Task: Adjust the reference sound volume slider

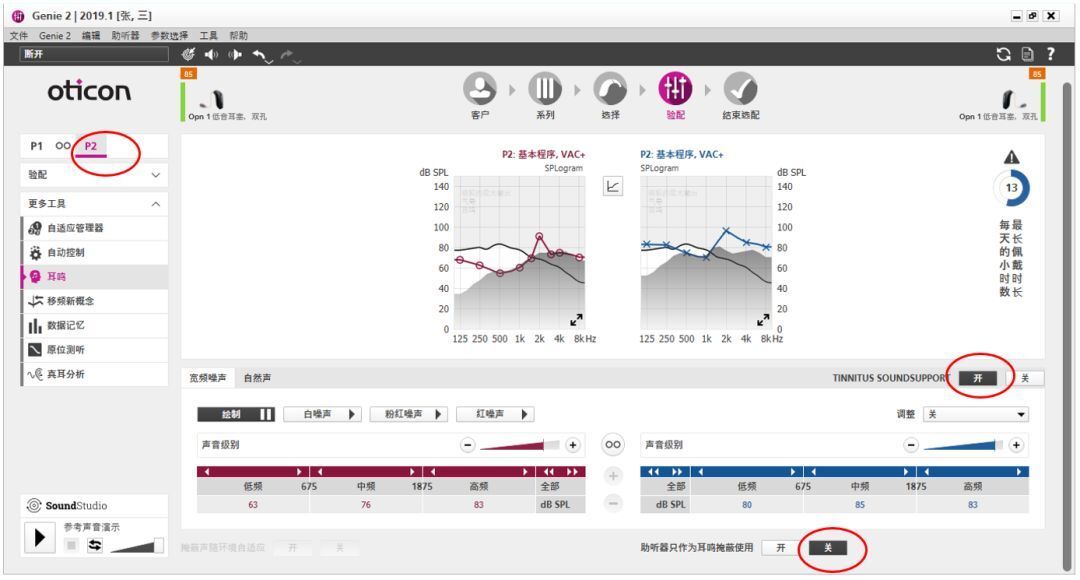Action: tap(136, 546)
